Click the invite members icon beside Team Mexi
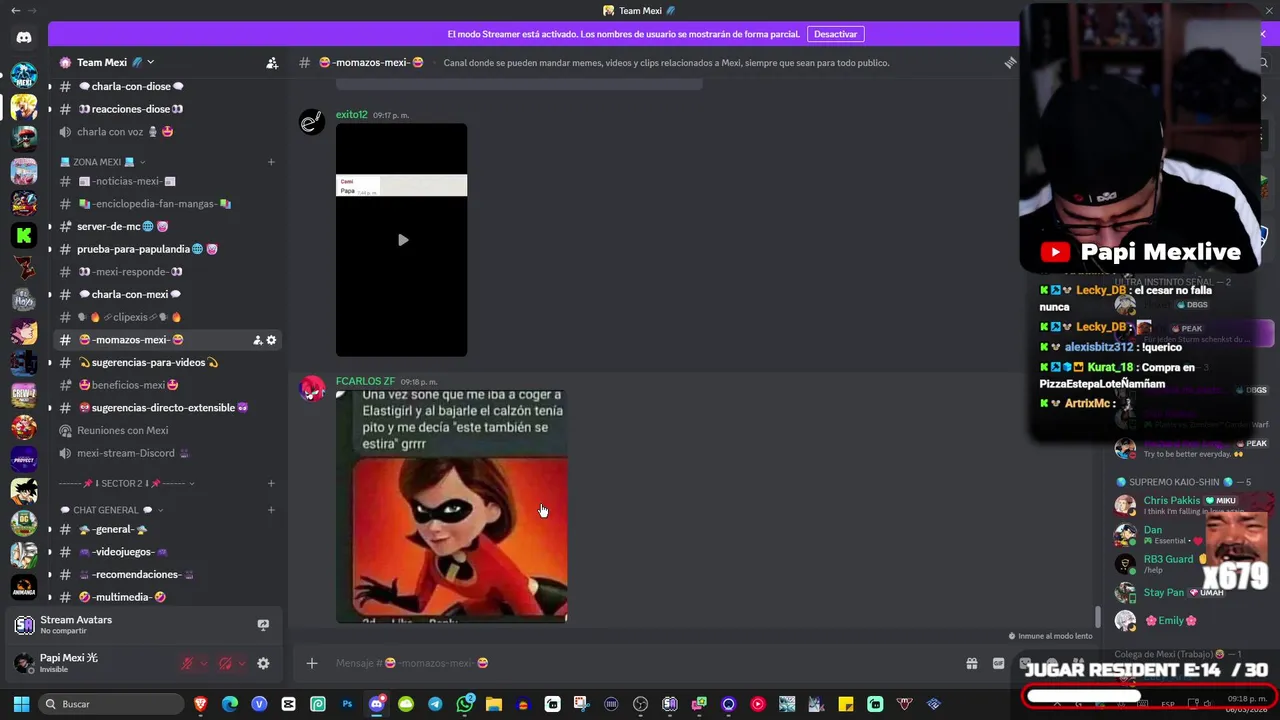Screen dimensions: 1280x720 [272, 62]
